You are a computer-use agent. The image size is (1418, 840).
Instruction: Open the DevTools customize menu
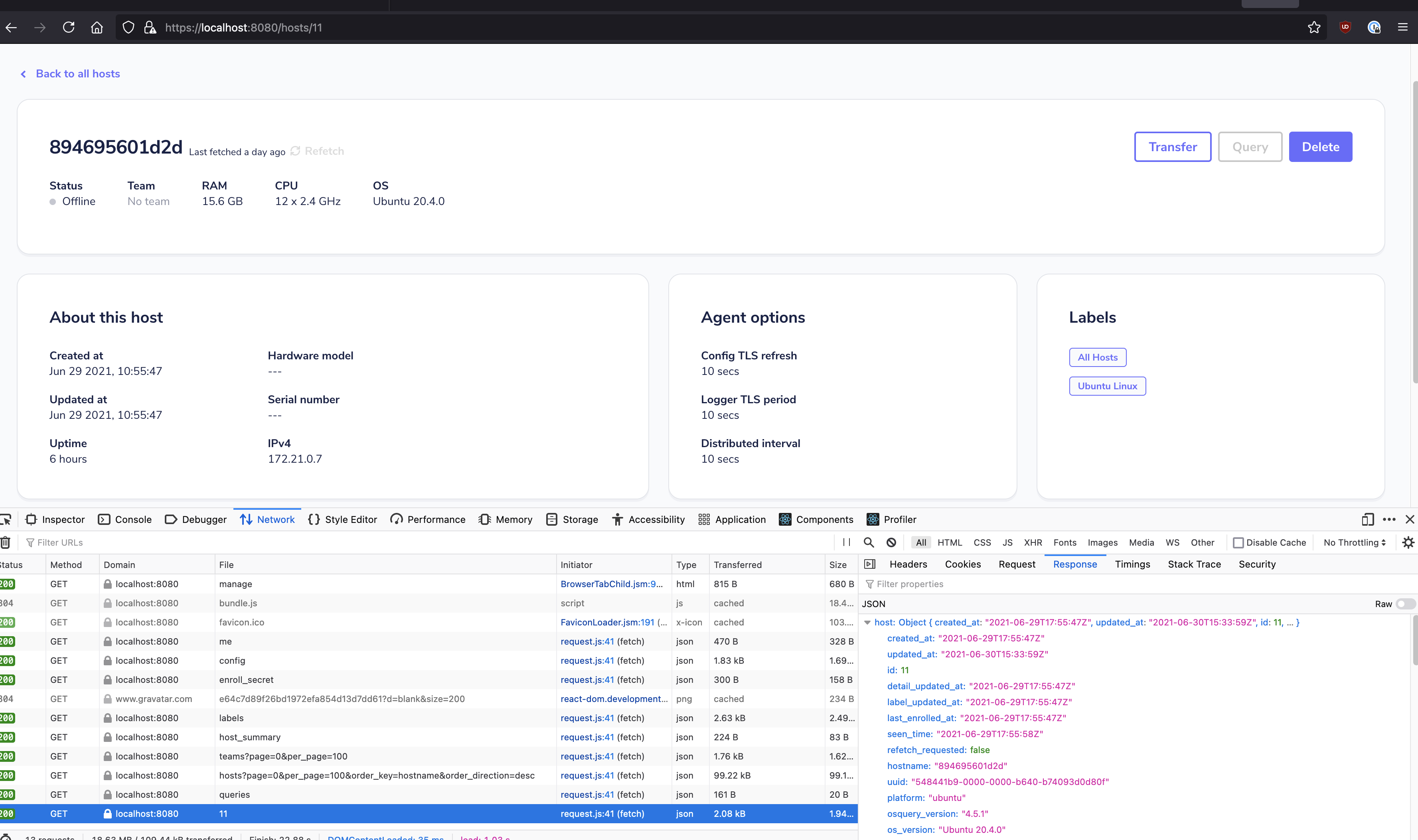(1388, 519)
